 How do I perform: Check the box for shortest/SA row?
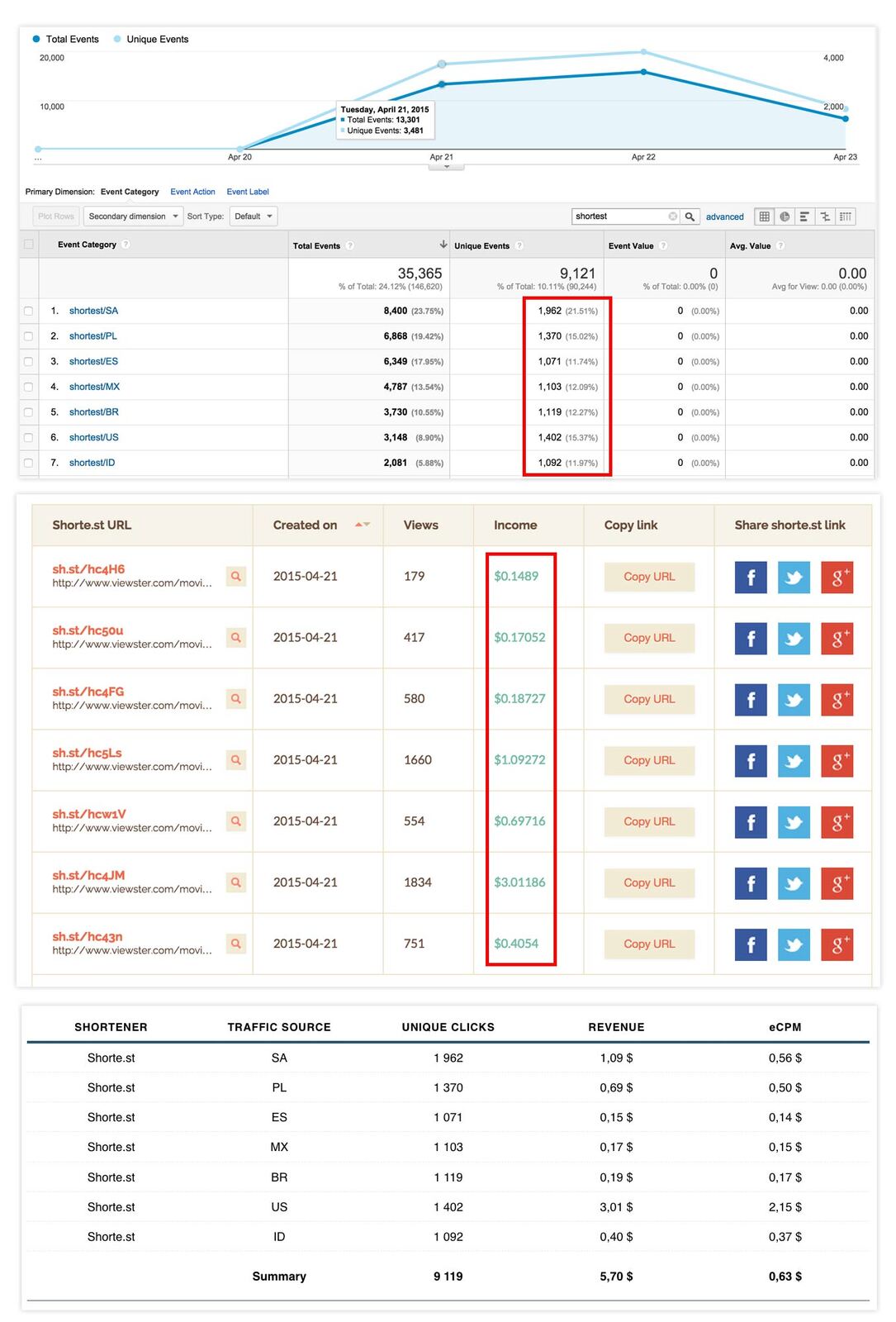coord(29,311)
